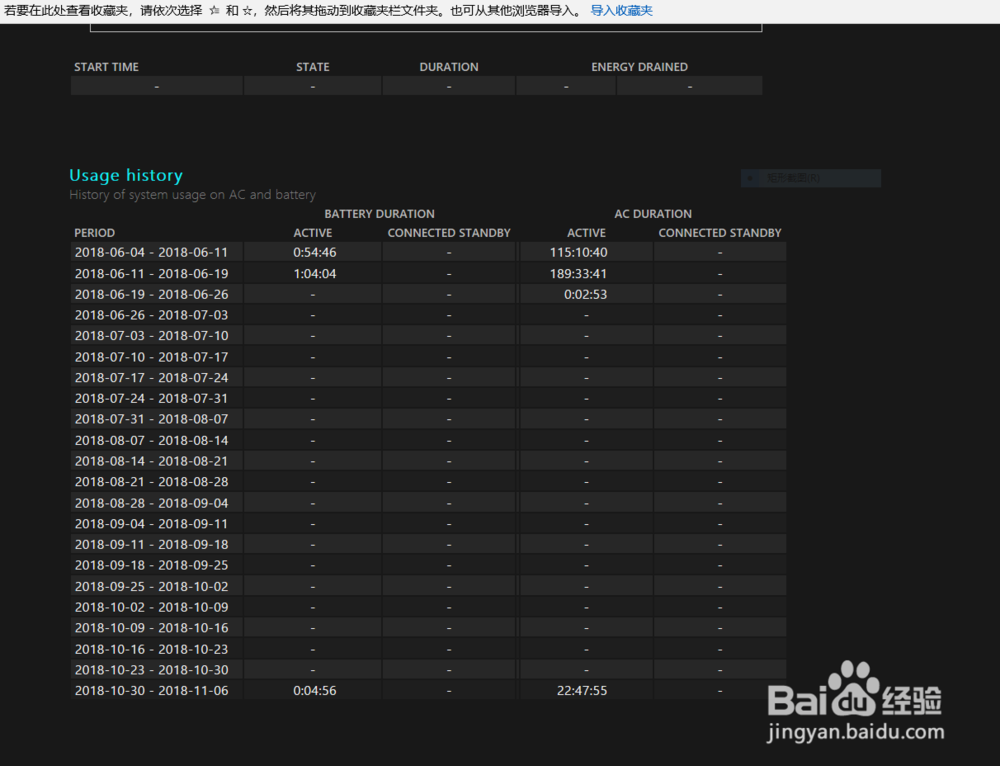
Task: Click the ACTIVE header under BATTERY DURATION
Action: [312, 233]
